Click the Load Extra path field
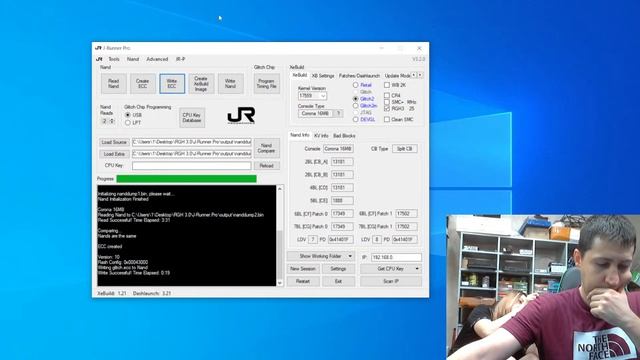 pos(191,154)
